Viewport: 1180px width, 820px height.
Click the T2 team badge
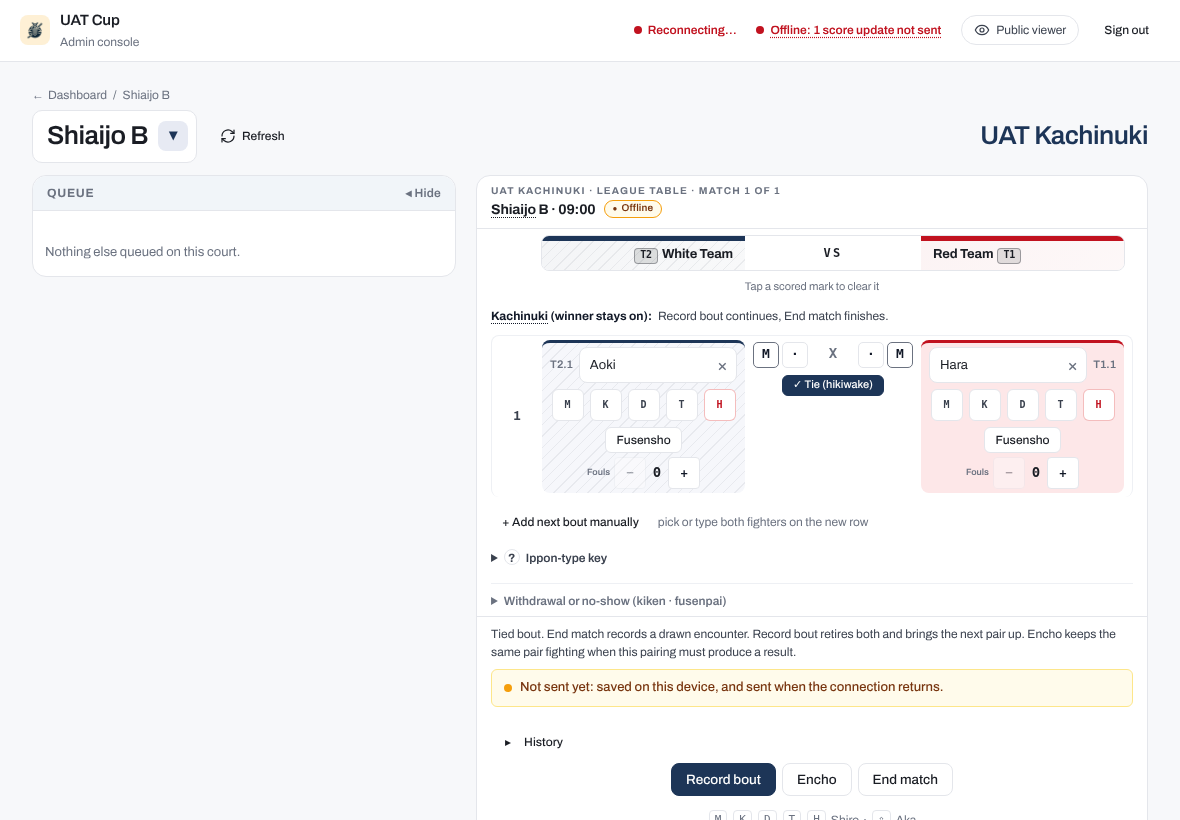646,255
